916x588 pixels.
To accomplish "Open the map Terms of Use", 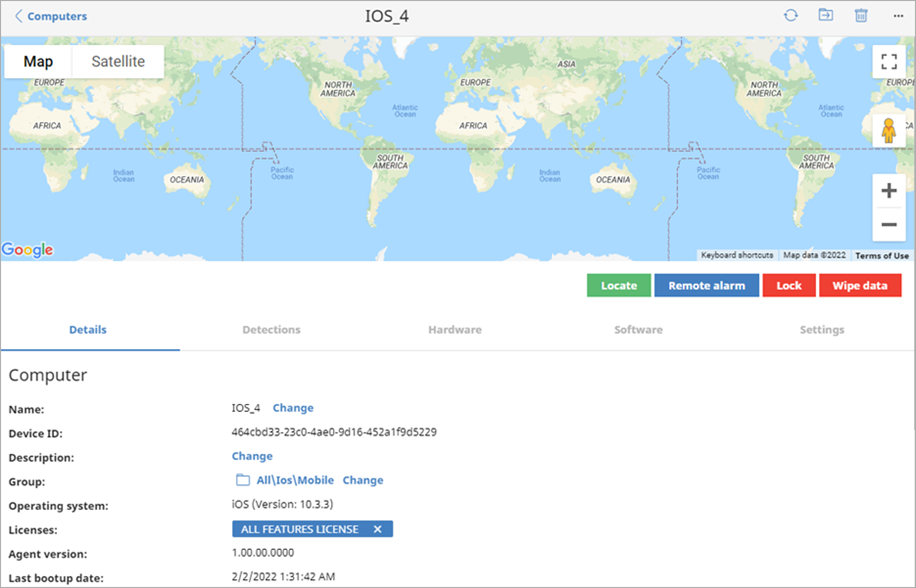I will coord(882,255).
